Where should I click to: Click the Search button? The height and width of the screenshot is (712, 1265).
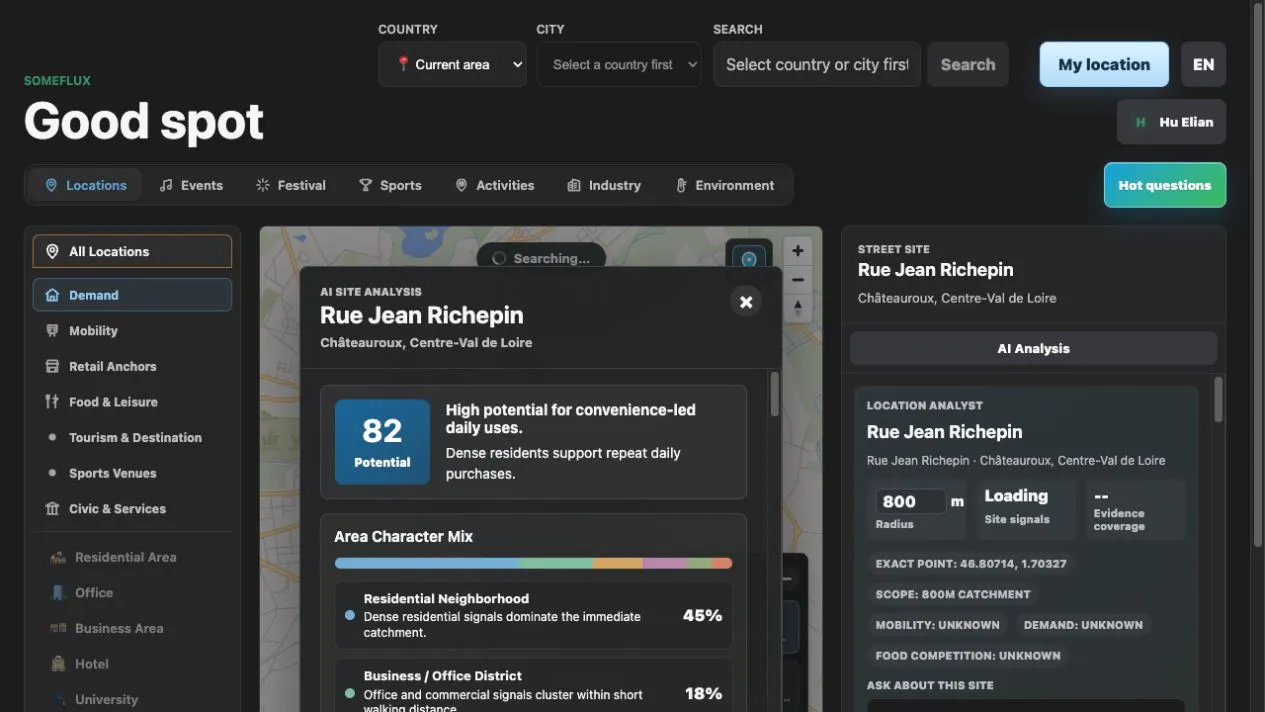(x=968, y=64)
